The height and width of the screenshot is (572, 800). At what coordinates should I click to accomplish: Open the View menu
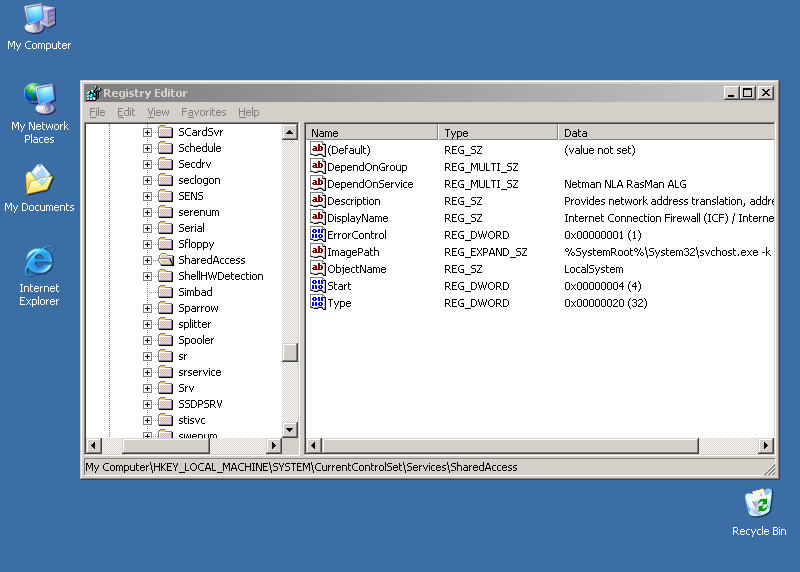158,112
